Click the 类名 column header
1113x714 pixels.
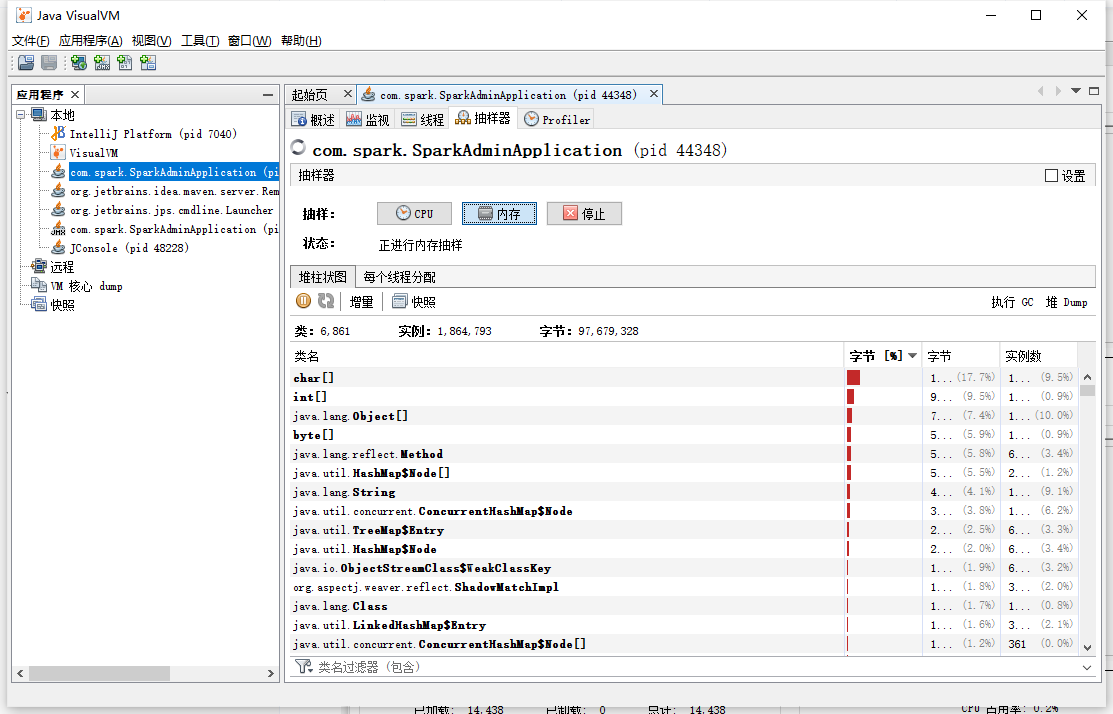click(x=566, y=356)
